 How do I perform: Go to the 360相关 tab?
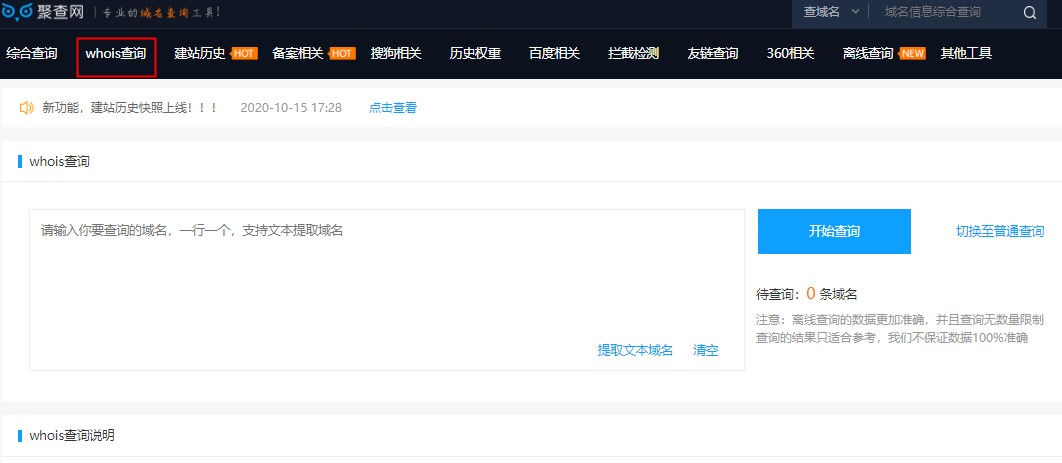[790, 53]
